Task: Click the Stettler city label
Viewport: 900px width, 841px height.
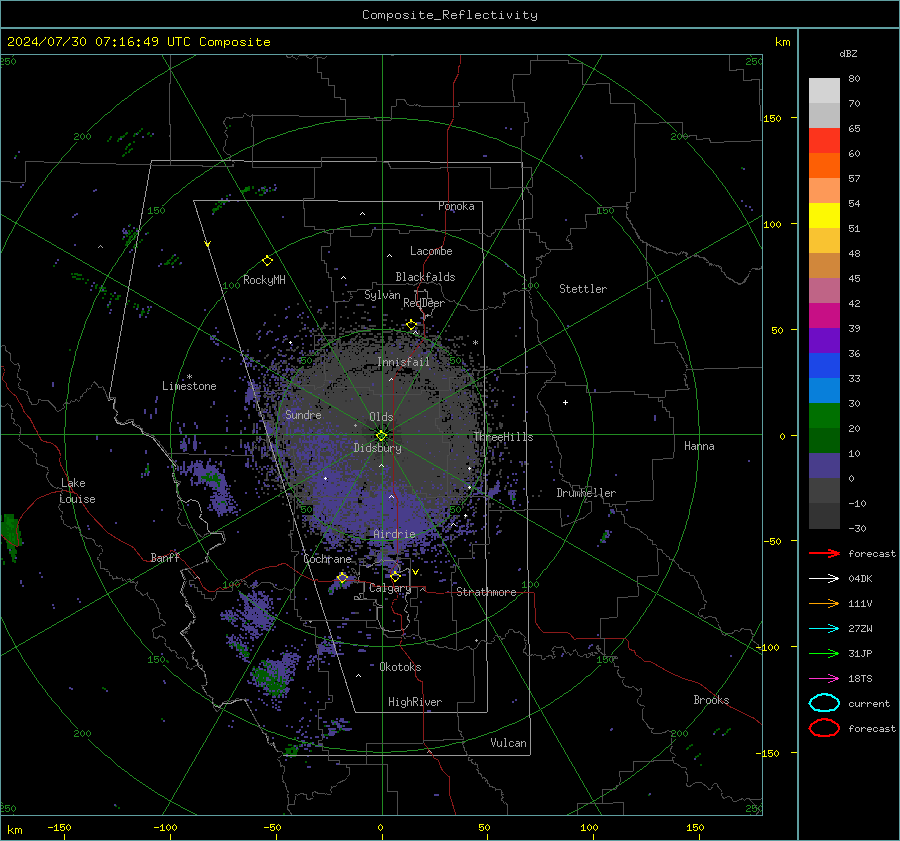Action: coord(583,289)
